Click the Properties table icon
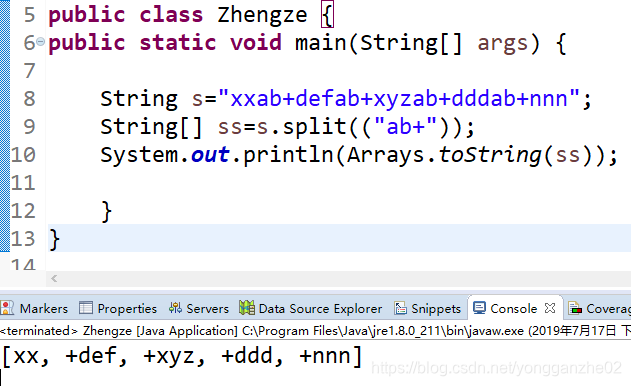This screenshot has width=631, height=386. pos(86,308)
